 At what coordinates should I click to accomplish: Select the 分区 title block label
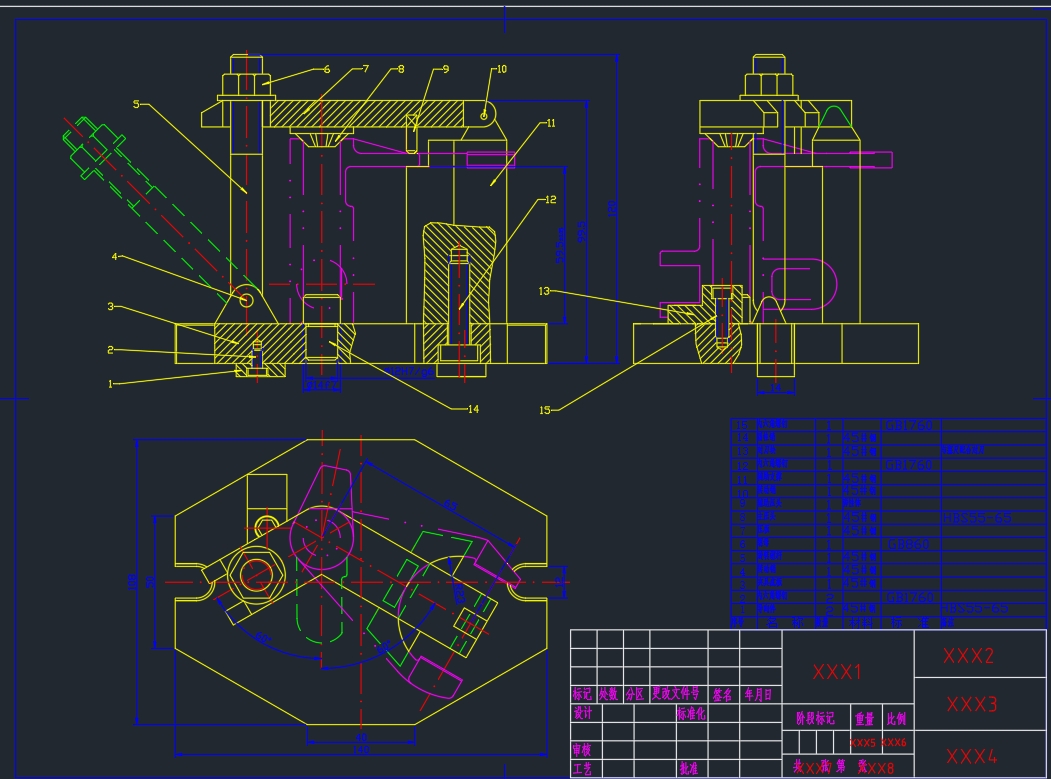pos(635,695)
